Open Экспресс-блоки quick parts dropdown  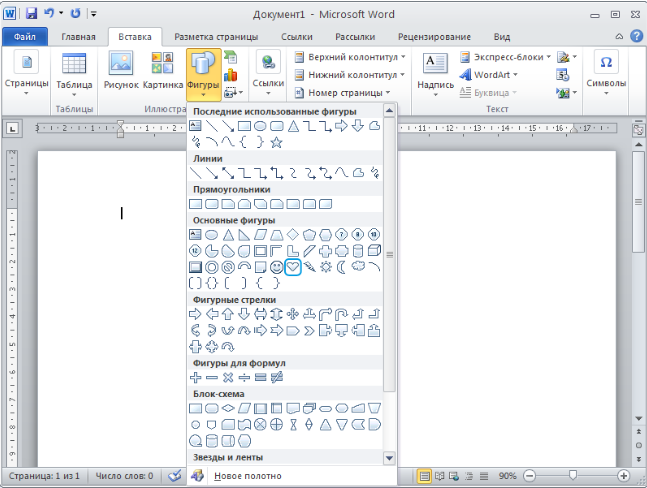(x=505, y=57)
